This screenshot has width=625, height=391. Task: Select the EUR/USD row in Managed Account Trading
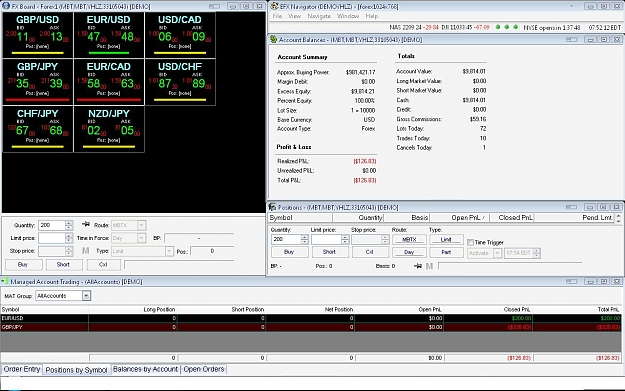point(311,318)
